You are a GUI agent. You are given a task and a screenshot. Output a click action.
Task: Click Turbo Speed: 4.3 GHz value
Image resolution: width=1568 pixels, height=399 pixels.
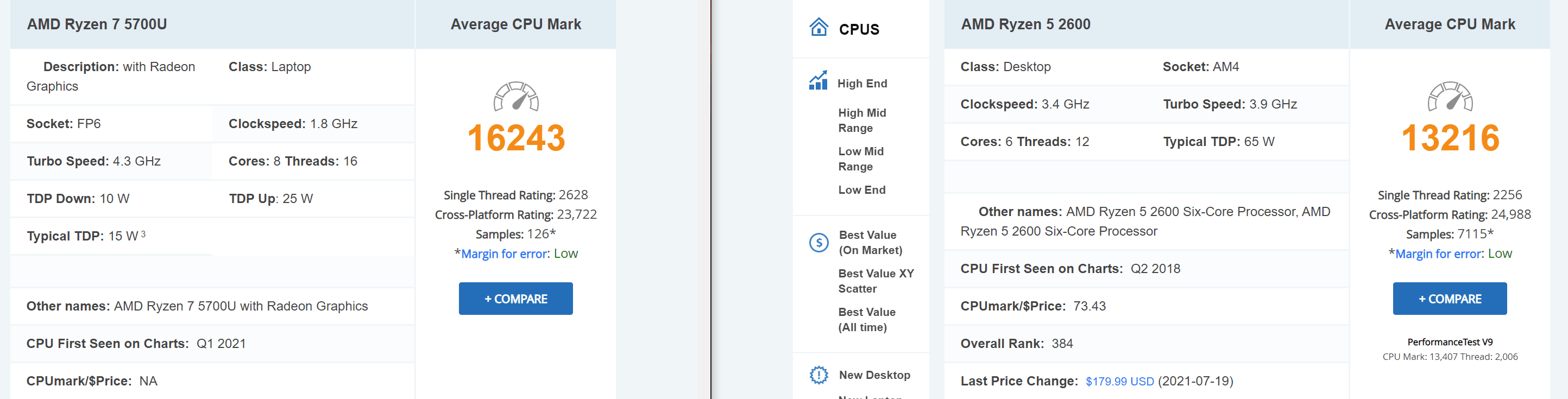click(x=94, y=161)
